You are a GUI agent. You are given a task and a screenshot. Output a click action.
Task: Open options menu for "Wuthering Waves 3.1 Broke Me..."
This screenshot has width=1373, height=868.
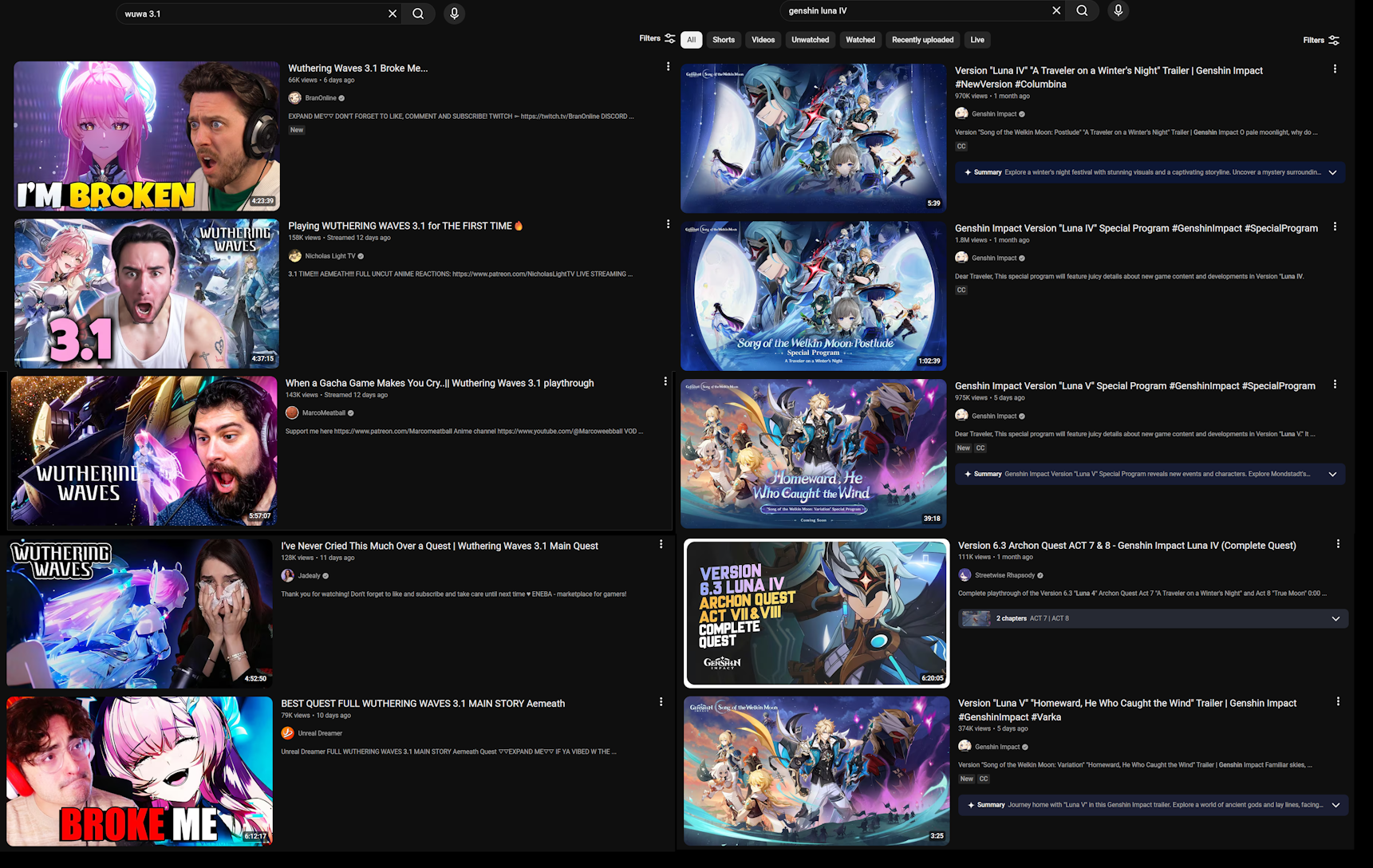click(x=668, y=67)
